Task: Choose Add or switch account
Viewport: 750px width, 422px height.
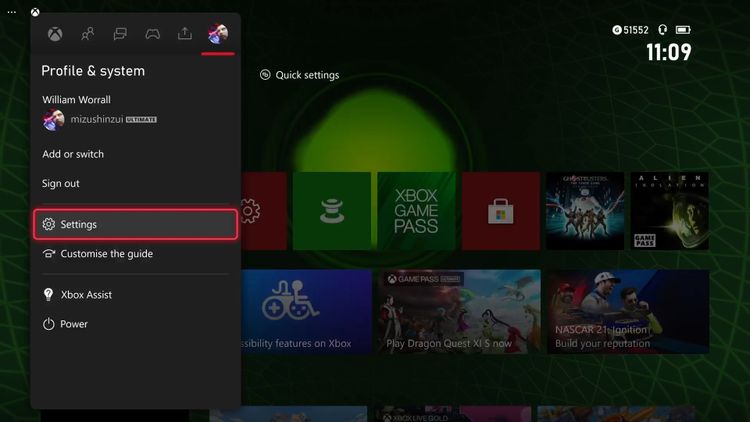Action: [x=73, y=154]
